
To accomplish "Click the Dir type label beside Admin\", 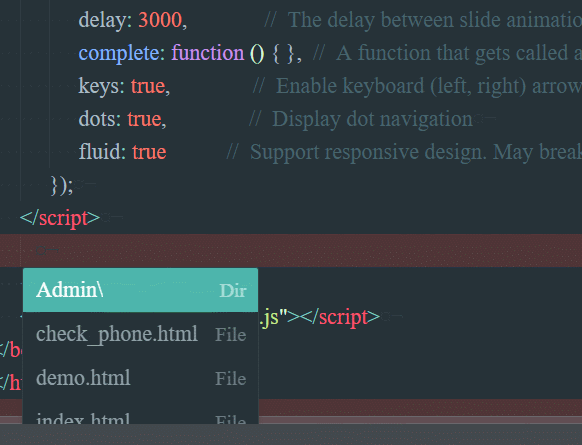I will (233, 291).
